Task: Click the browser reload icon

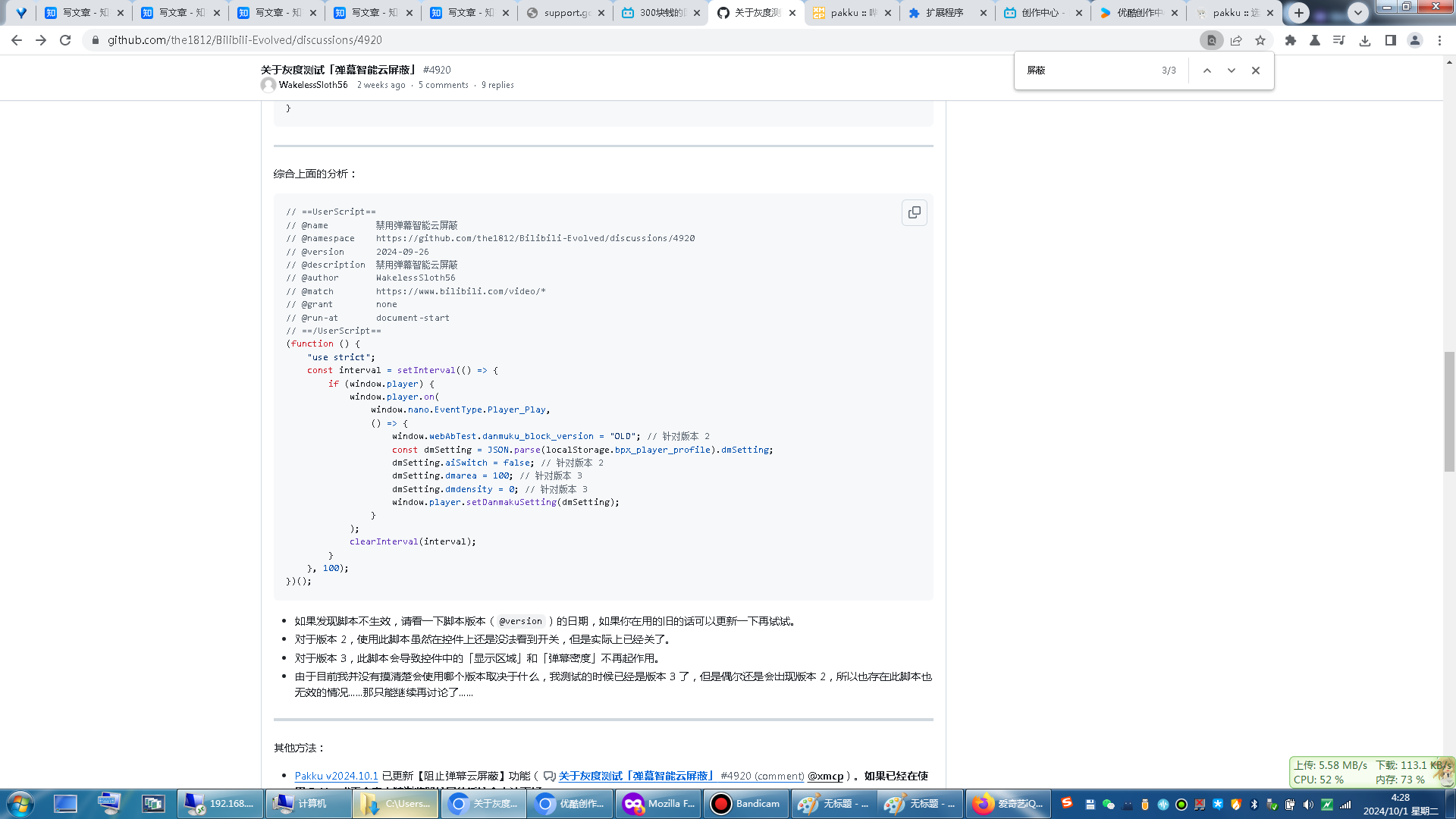Action: click(65, 40)
